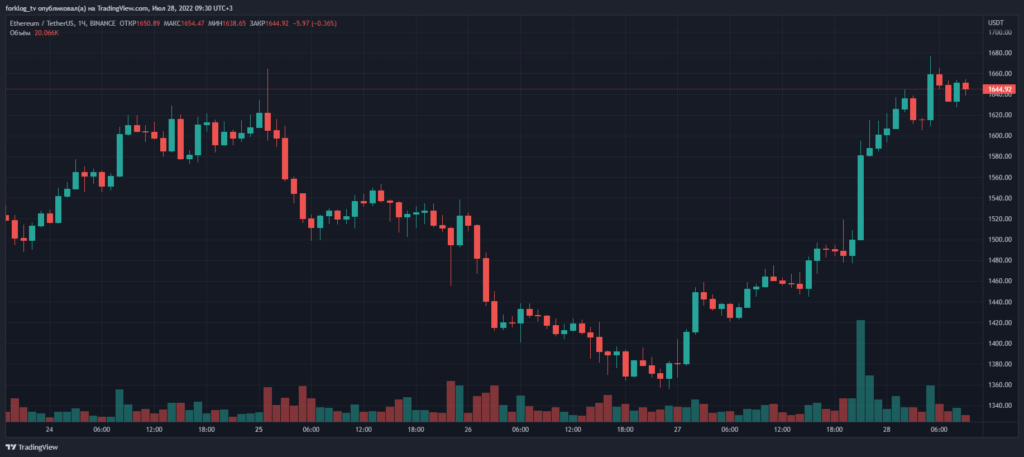Click the 1500.00 price scale label
Screen dimensions: 1024x457
pos(999,240)
